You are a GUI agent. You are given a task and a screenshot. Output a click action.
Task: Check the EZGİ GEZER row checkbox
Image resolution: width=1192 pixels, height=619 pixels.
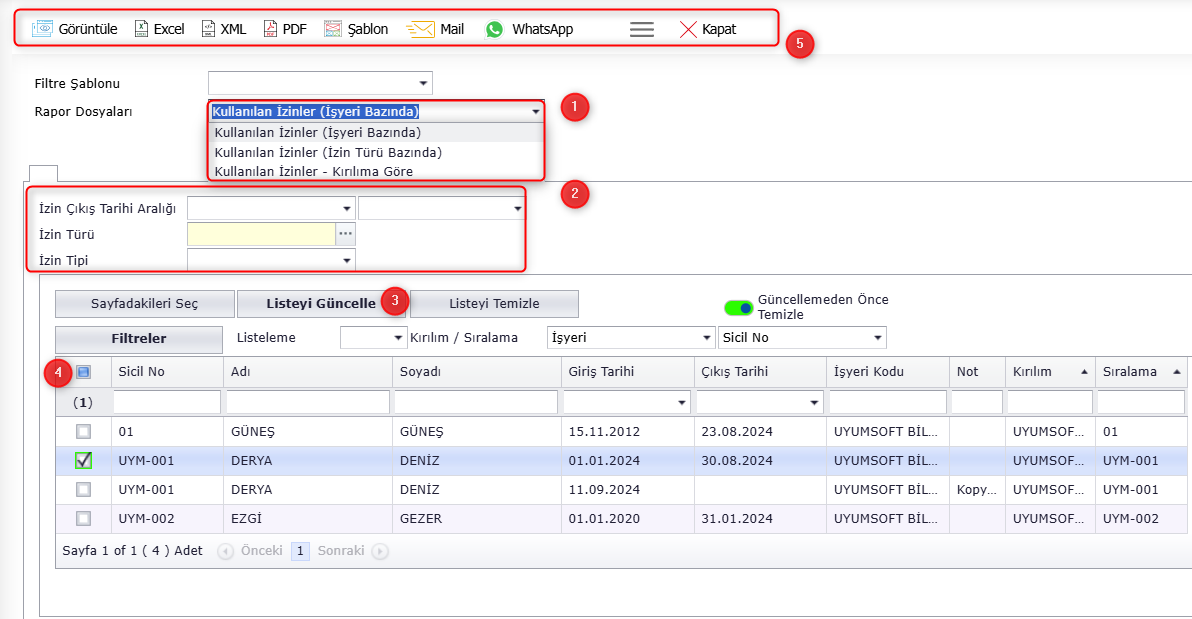(84, 519)
